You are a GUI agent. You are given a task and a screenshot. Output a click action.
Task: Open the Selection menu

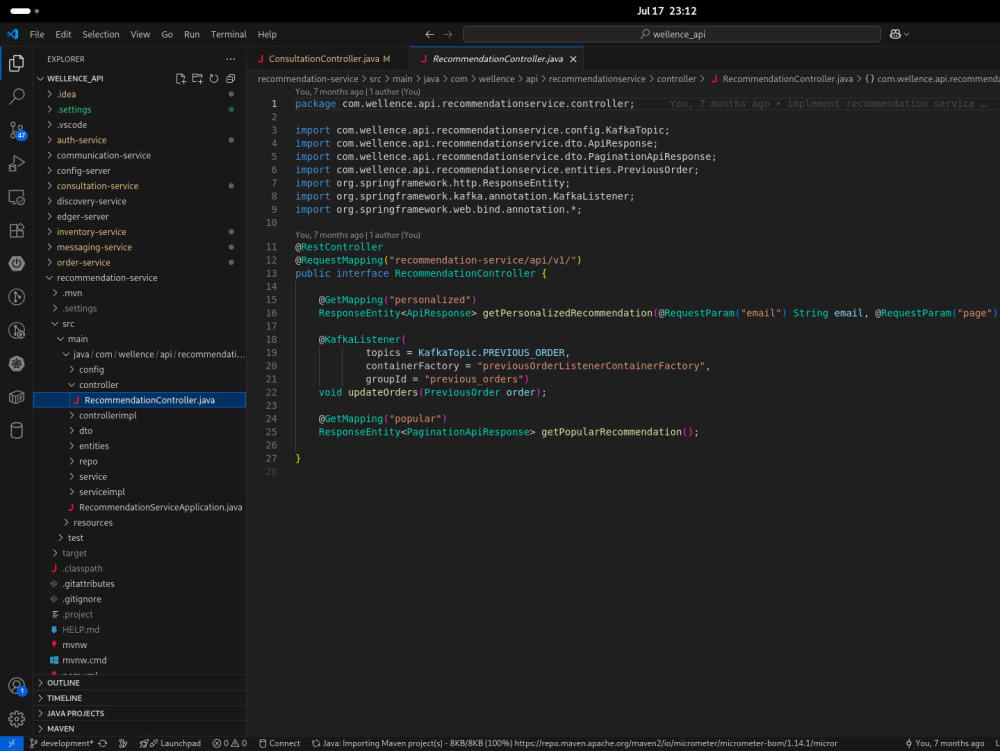point(101,34)
